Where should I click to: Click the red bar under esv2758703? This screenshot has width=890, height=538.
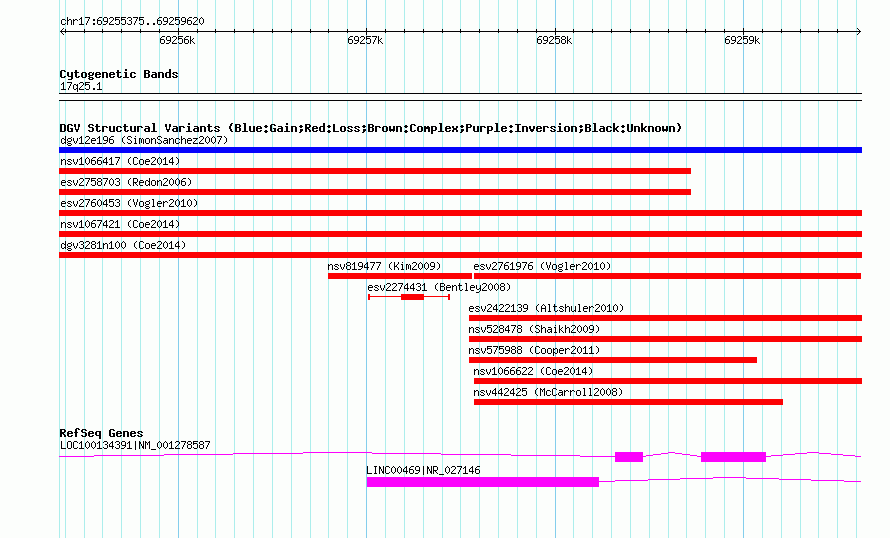tap(375, 192)
